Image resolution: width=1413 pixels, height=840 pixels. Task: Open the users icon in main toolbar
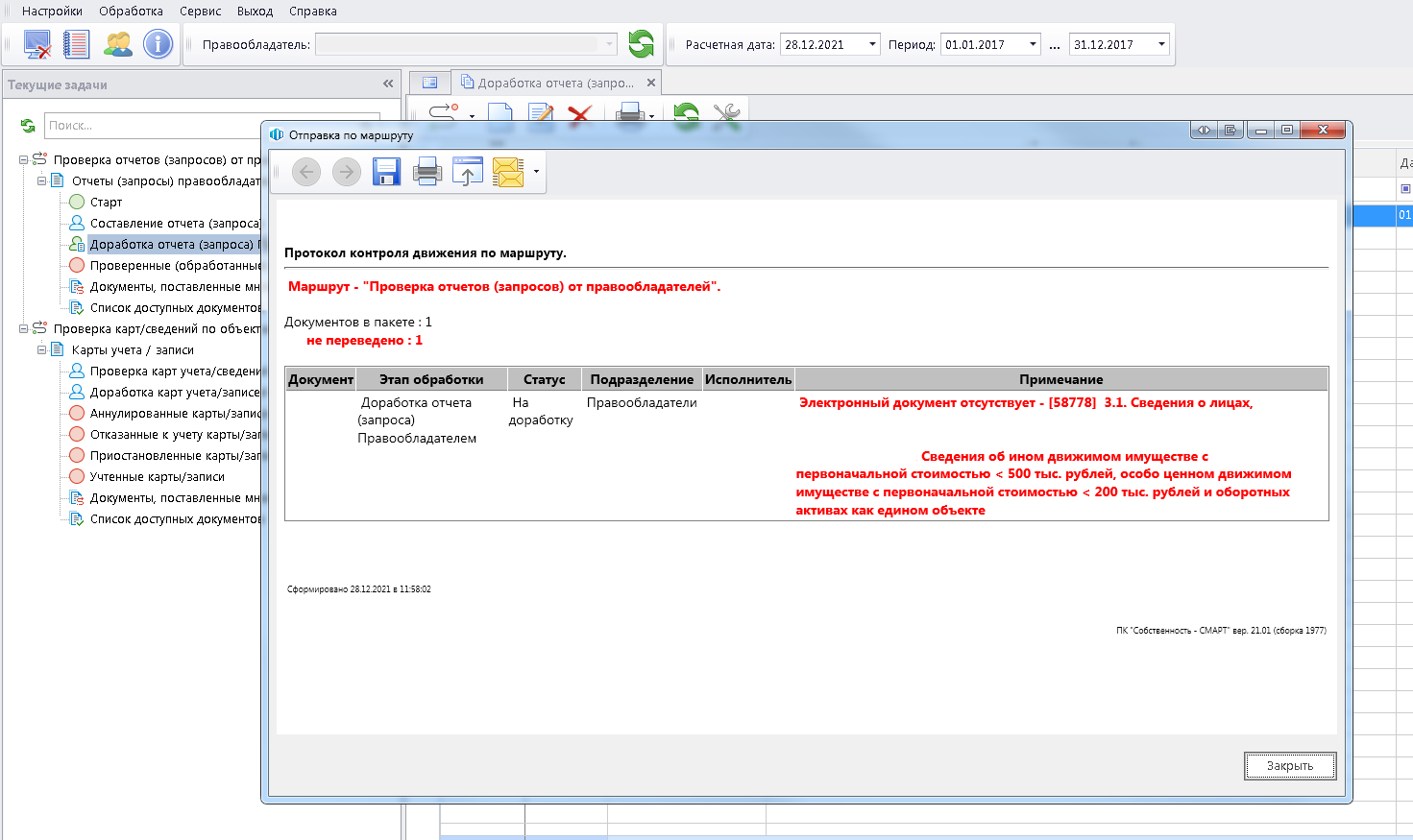coord(118,44)
